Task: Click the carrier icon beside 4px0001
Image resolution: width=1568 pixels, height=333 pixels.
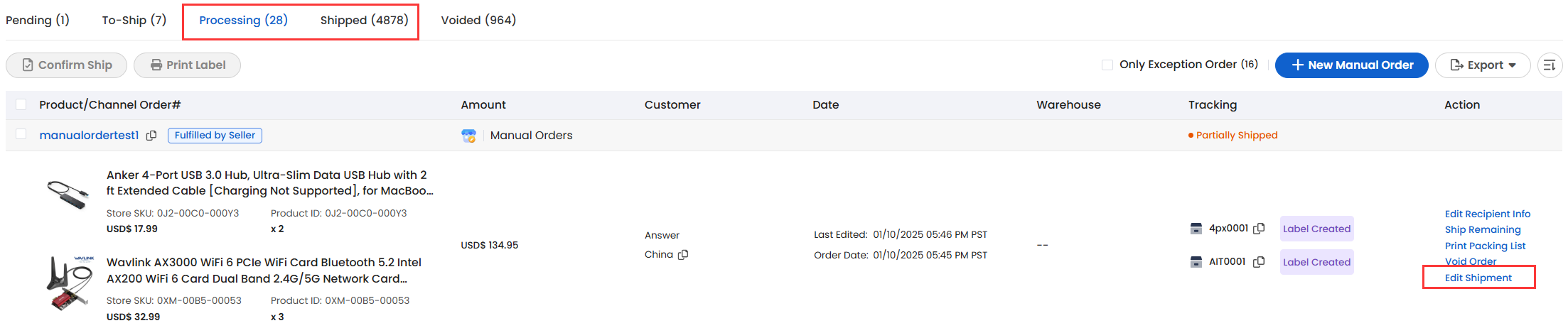Action: [1196, 229]
